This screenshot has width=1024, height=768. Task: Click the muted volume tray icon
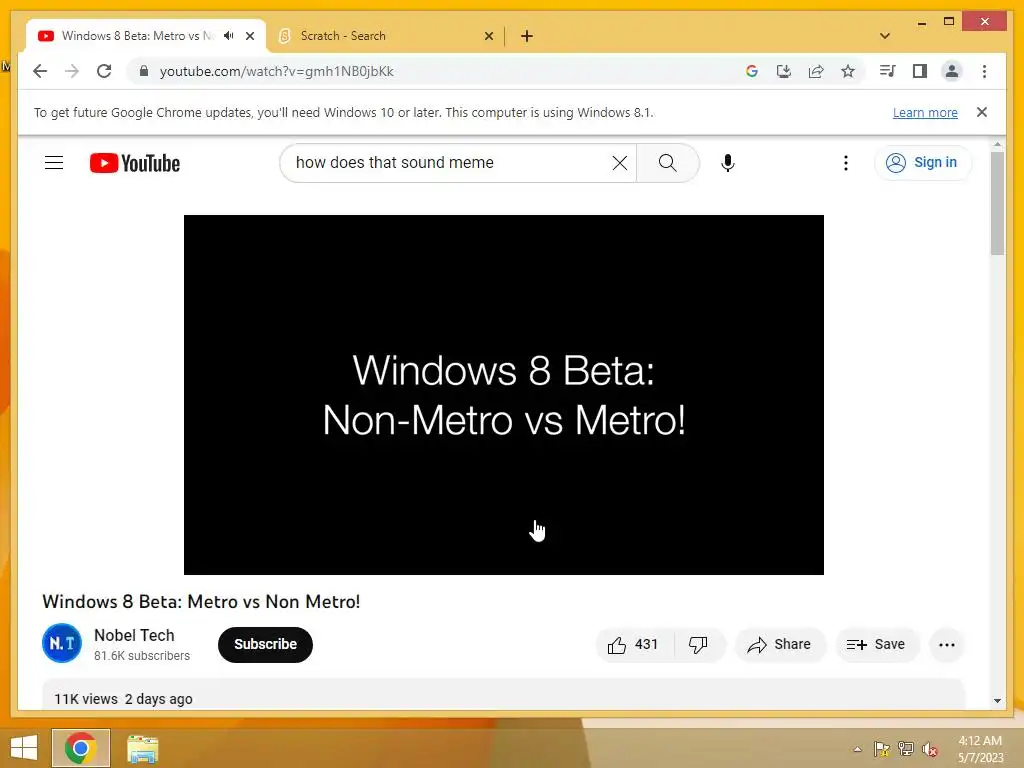(930, 750)
